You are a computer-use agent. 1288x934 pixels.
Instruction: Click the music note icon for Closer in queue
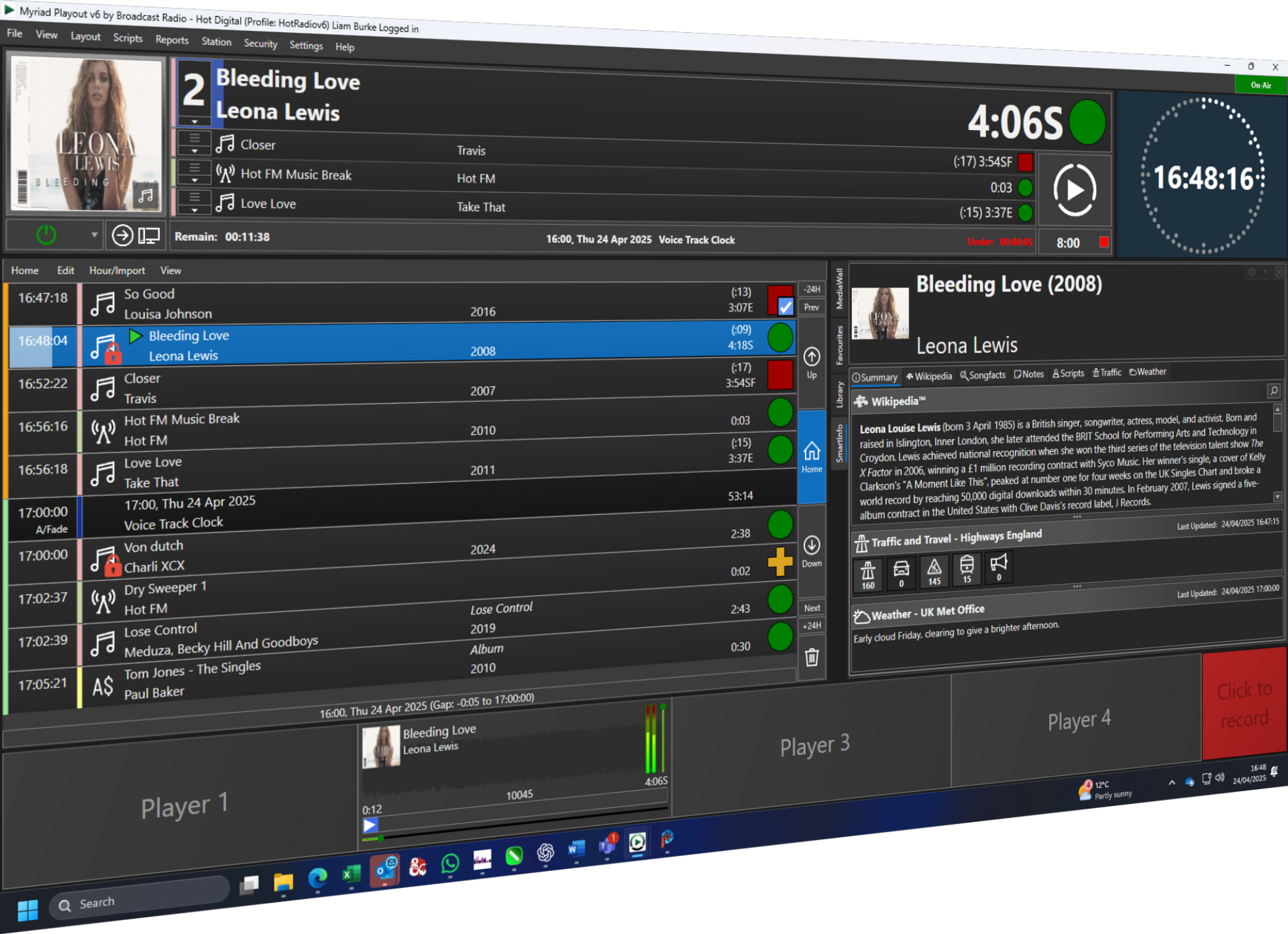[x=225, y=144]
